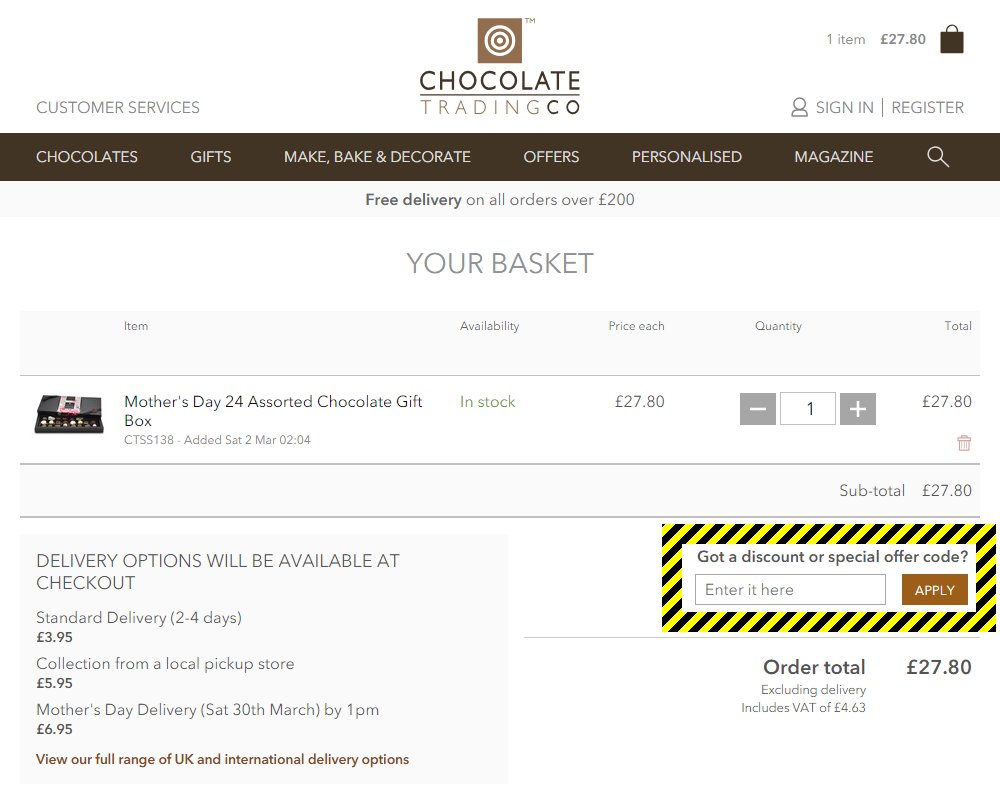Delete the gift box using trash icon
Image resolution: width=1000 pixels, height=800 pixels.
(963, 442)
